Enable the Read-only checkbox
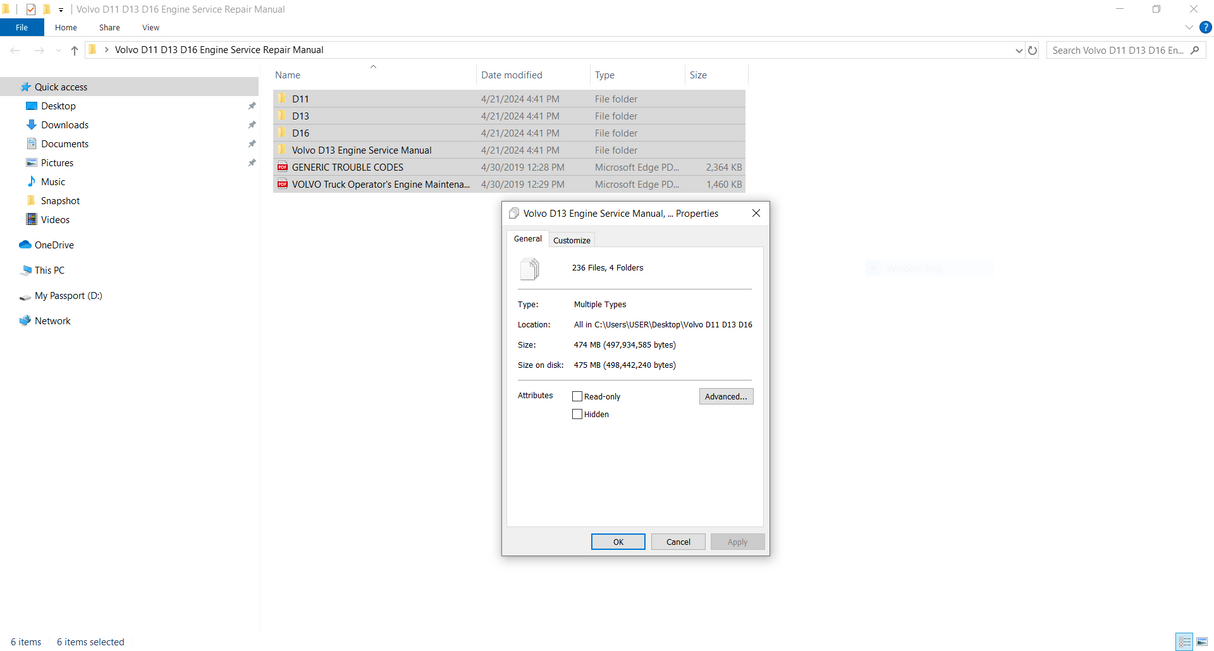 (x=577, y=397)
